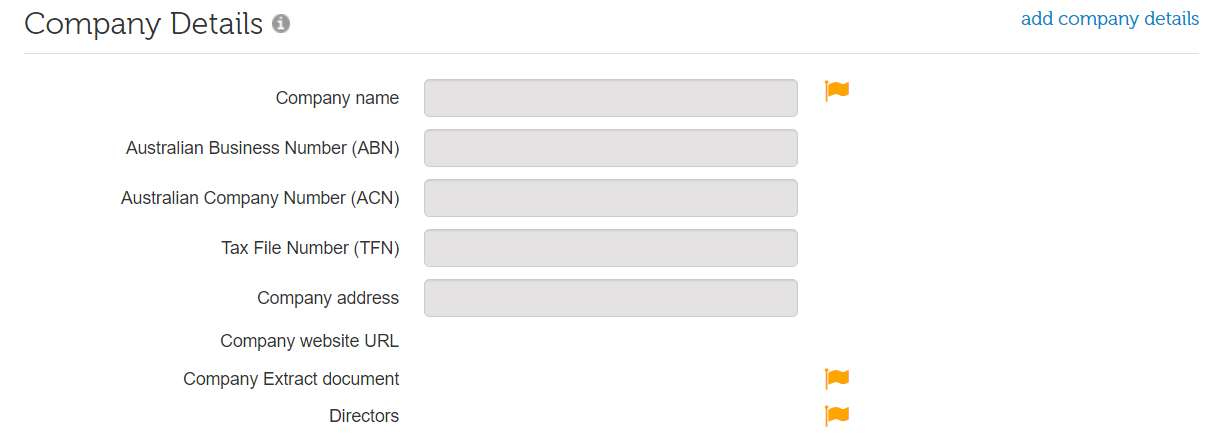
Task: Click the Company name label
Action: pos(337,98)
